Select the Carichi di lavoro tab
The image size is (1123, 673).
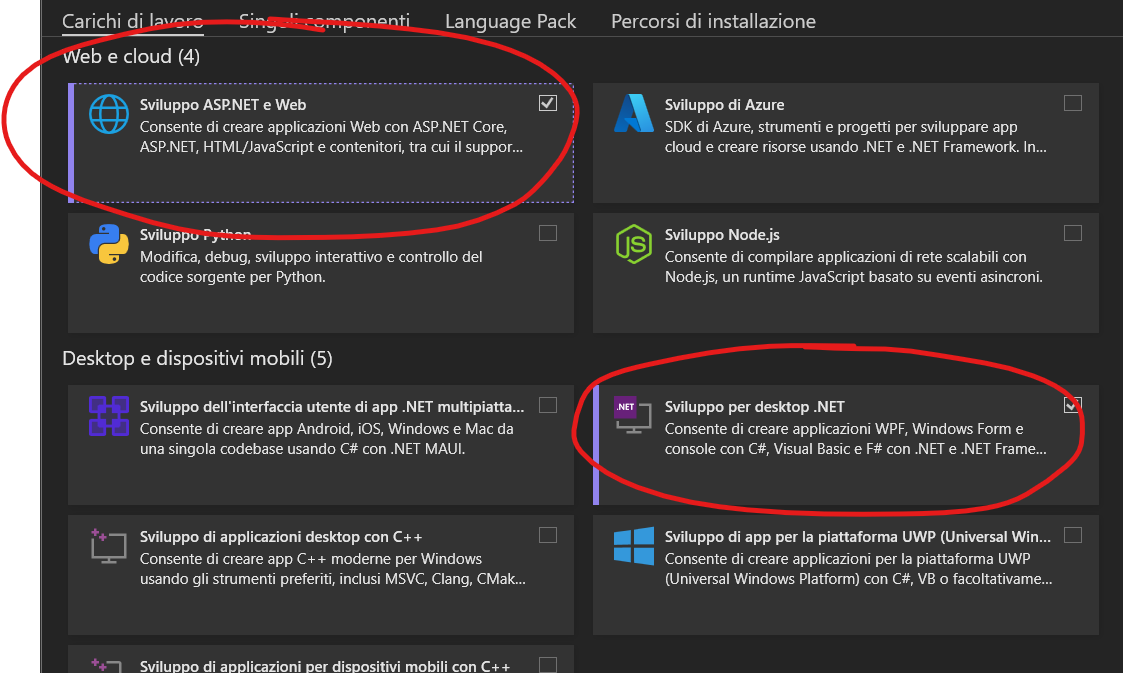click(x=133, y=21)
